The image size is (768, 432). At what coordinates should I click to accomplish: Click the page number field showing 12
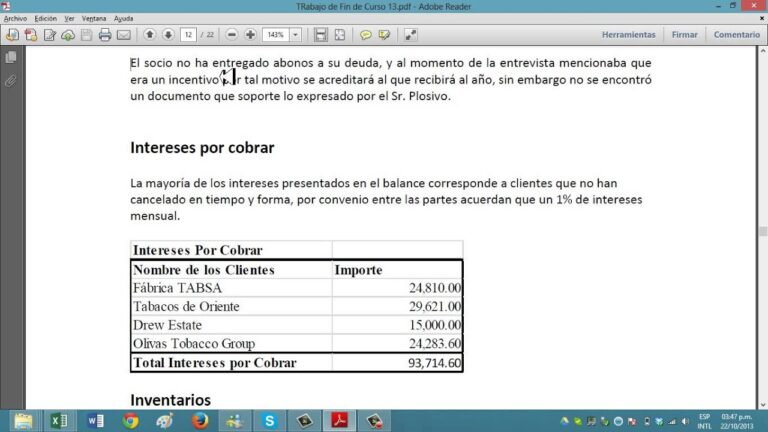(188, 35)
